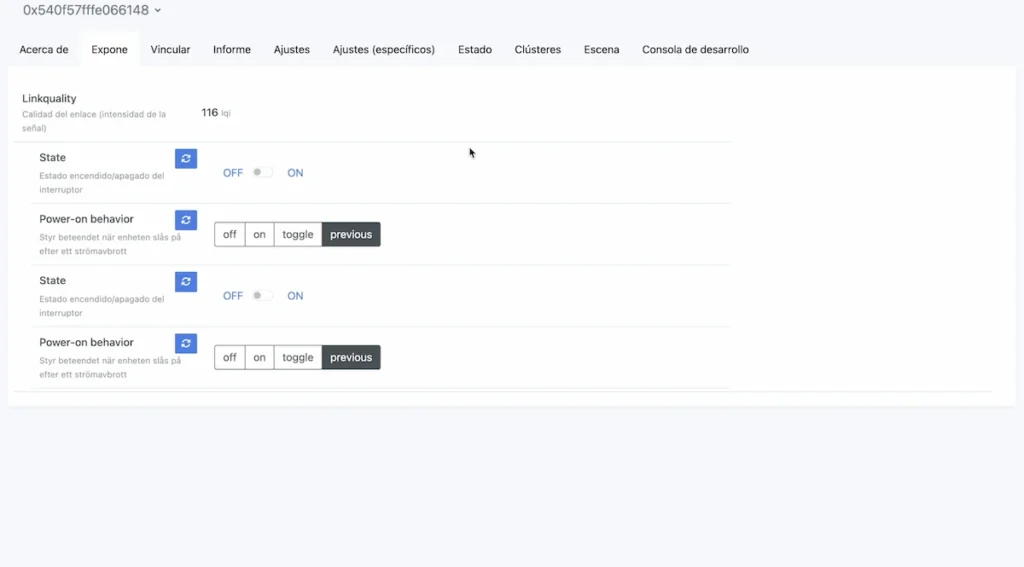Switch to the Acerca de tab
Screen dimensions: 1024x567
tap(44, 50)
